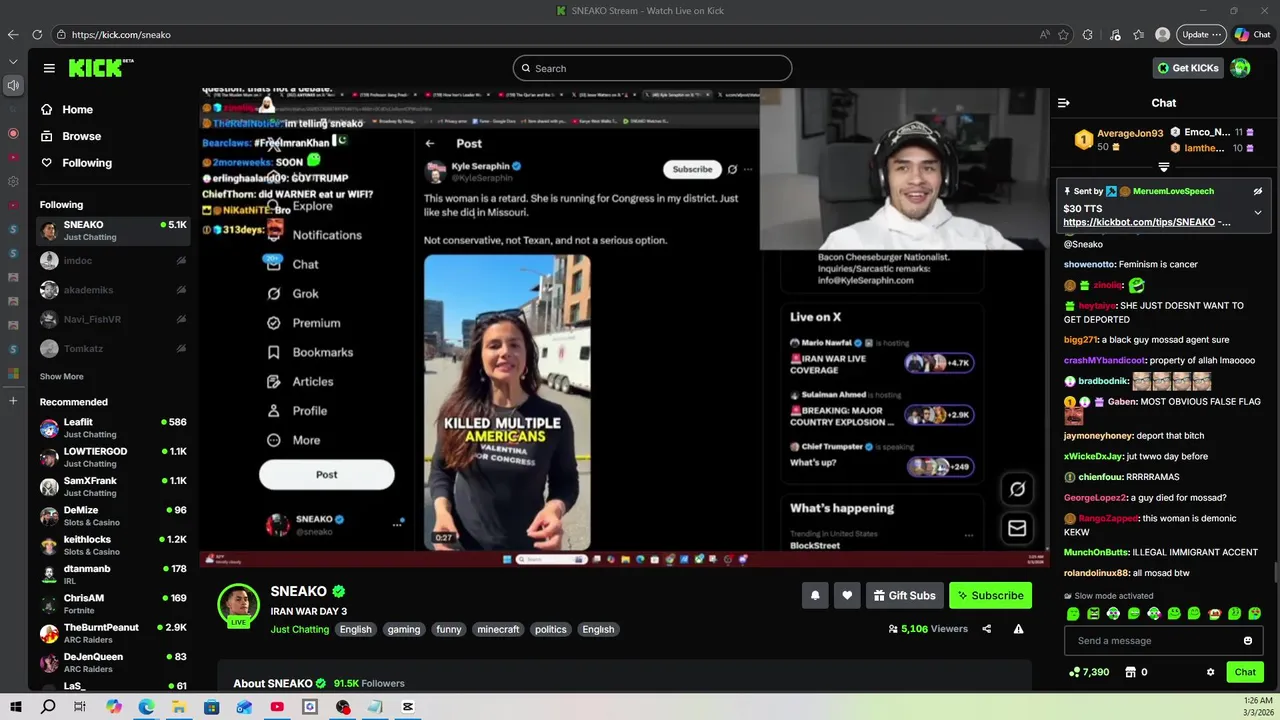
Task: Open akademiks in the Following list
Action: click(x=113, y=290)
